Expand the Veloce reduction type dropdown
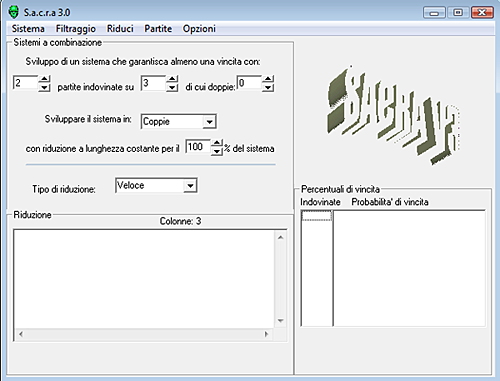The image size is (500, 381). 190,186
